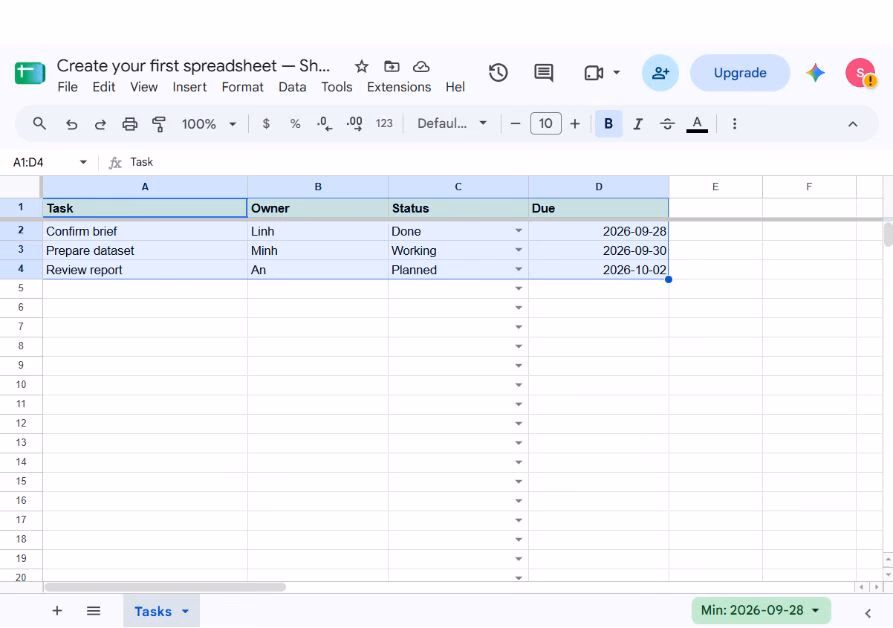Screen dimensions: 893x628
Task: Increase decimal places
Action: (354, 124)
